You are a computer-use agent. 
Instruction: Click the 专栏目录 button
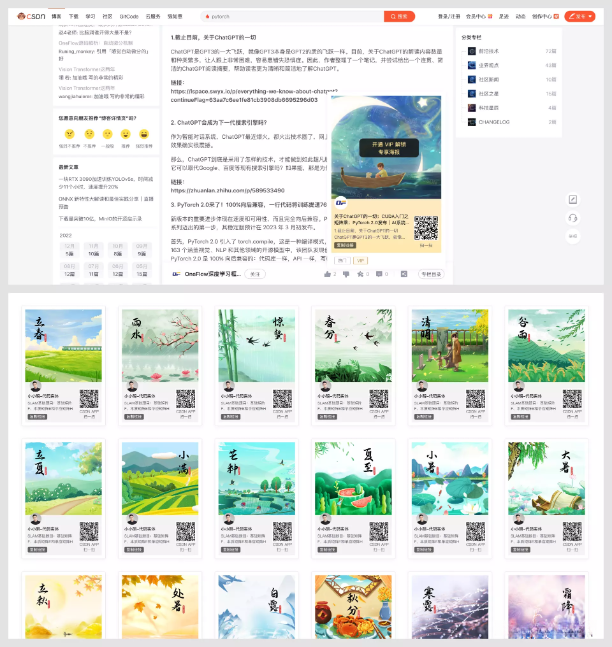(x=431, y=274)
